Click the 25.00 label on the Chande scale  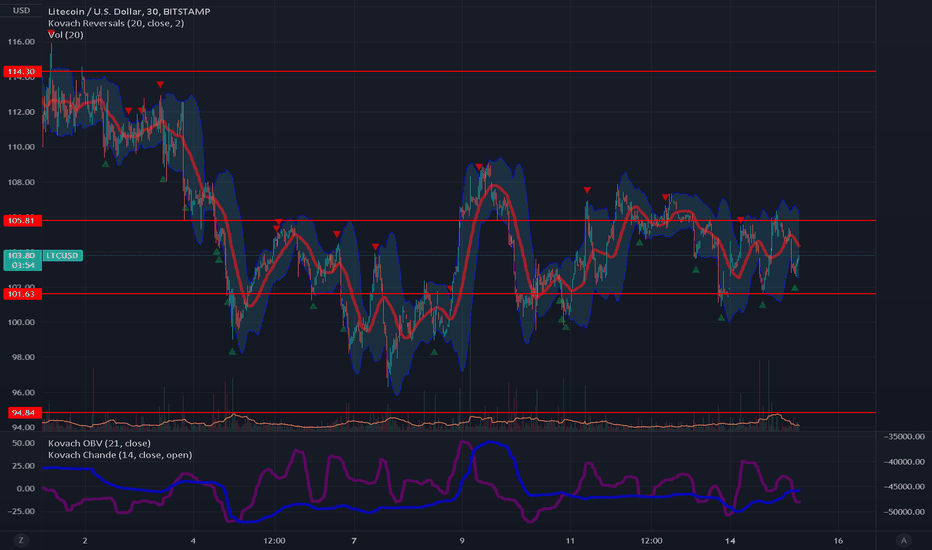[24, 466]
